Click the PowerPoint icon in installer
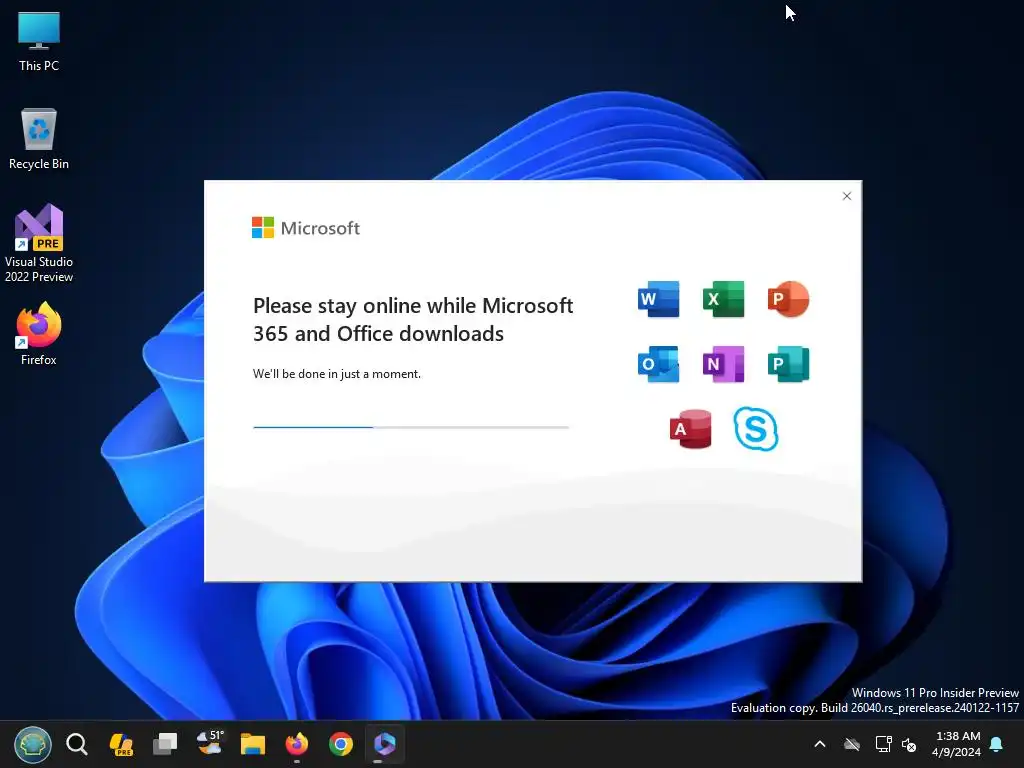 pos(788,299)
